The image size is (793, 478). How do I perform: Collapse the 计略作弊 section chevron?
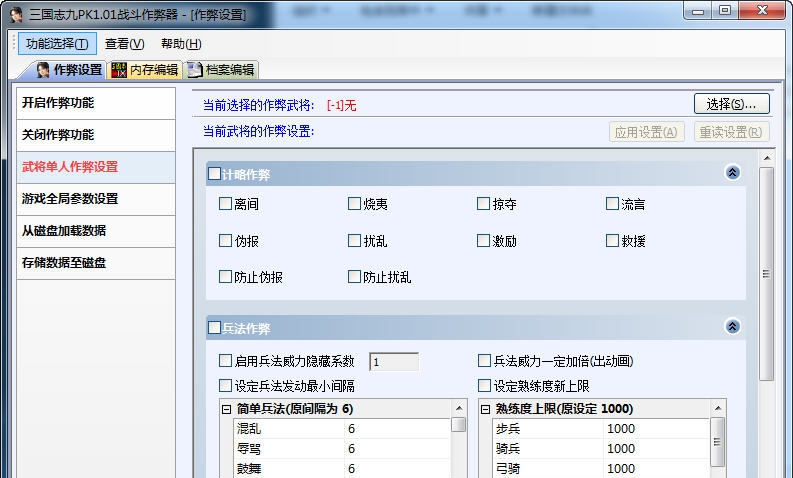tap(732, 173)
